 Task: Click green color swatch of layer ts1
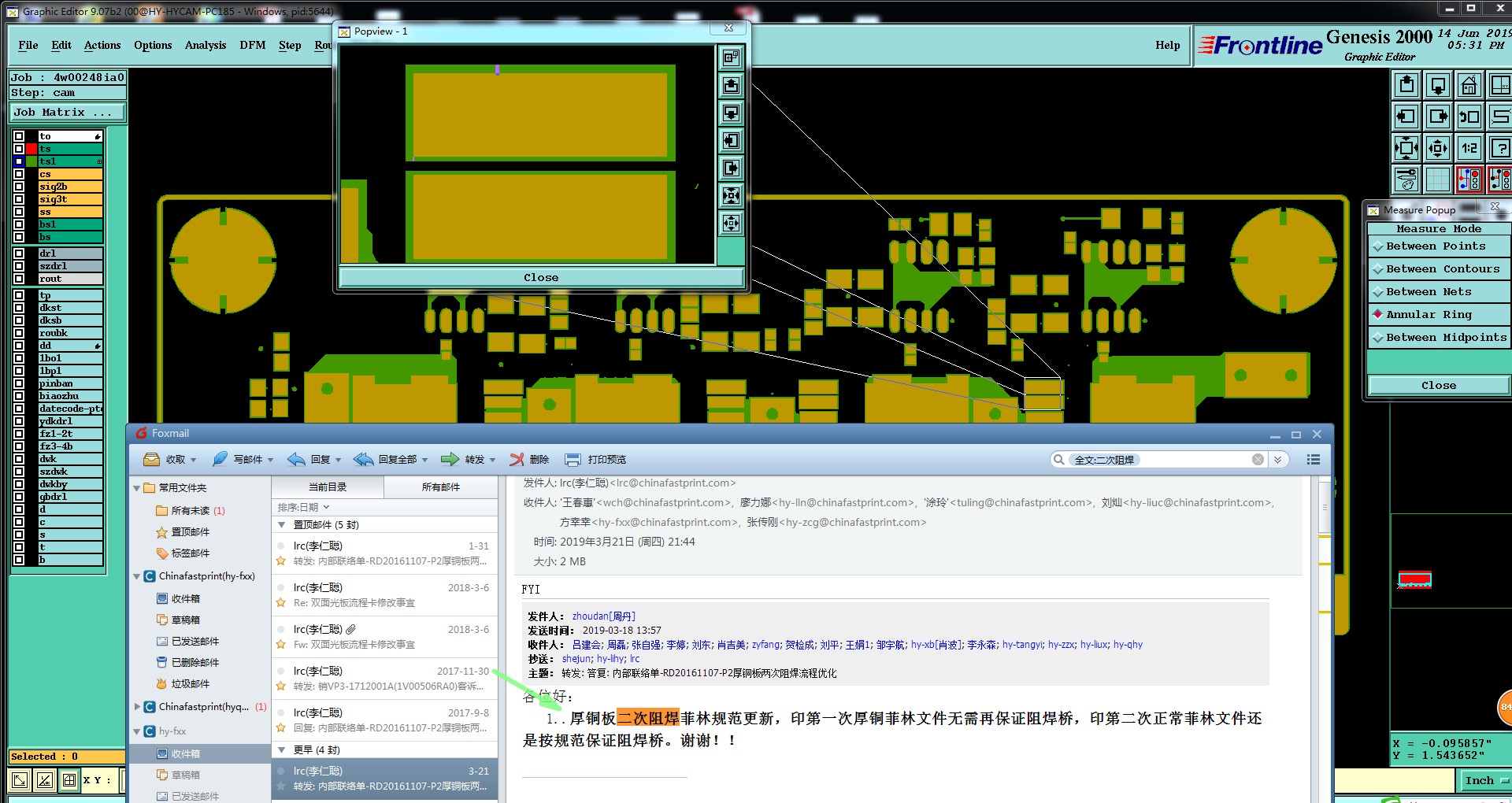coord(31,161)
